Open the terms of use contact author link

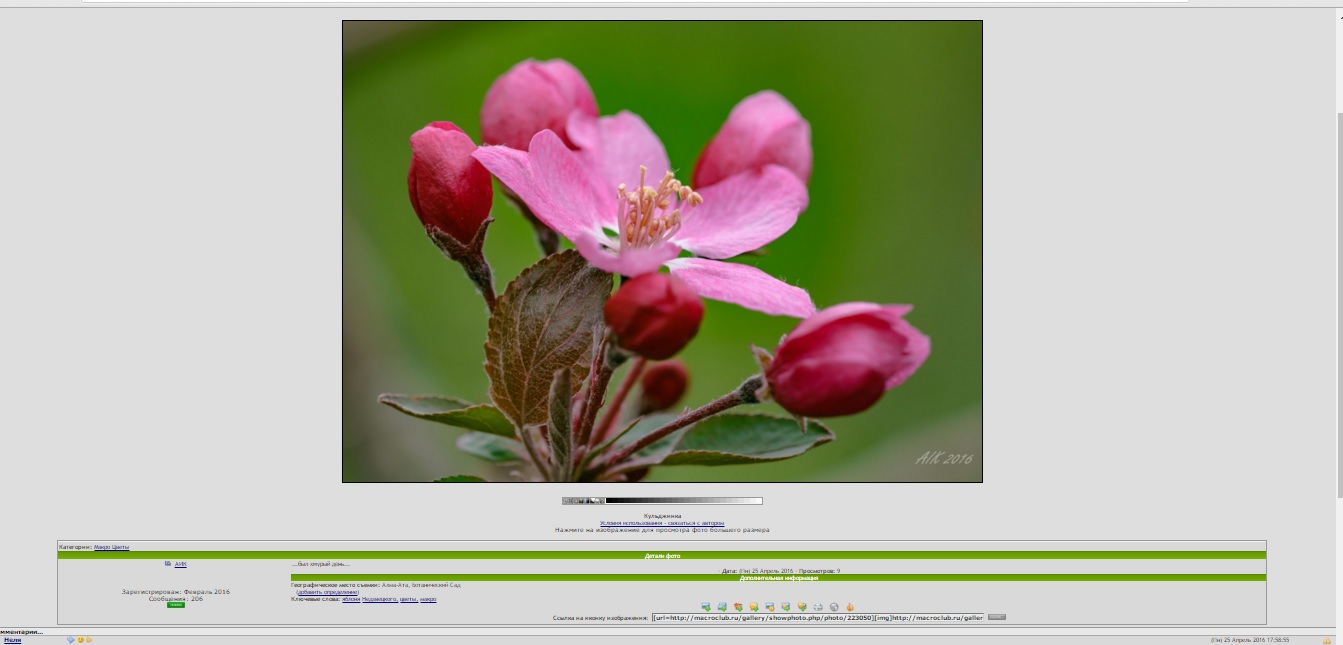coord(662,523)
